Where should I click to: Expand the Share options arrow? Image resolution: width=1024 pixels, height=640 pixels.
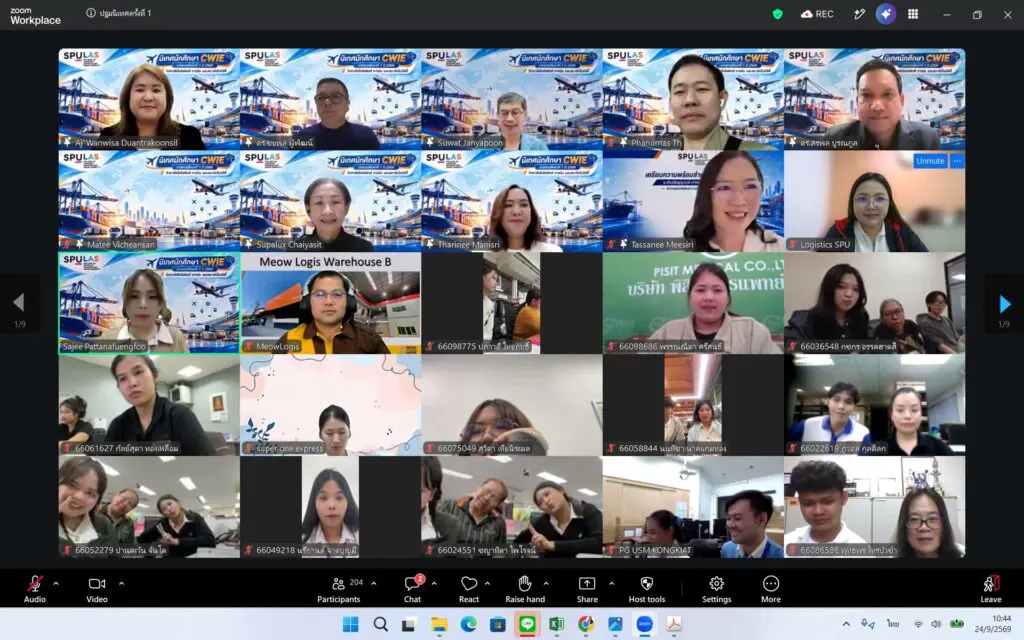tap(611, 583)
